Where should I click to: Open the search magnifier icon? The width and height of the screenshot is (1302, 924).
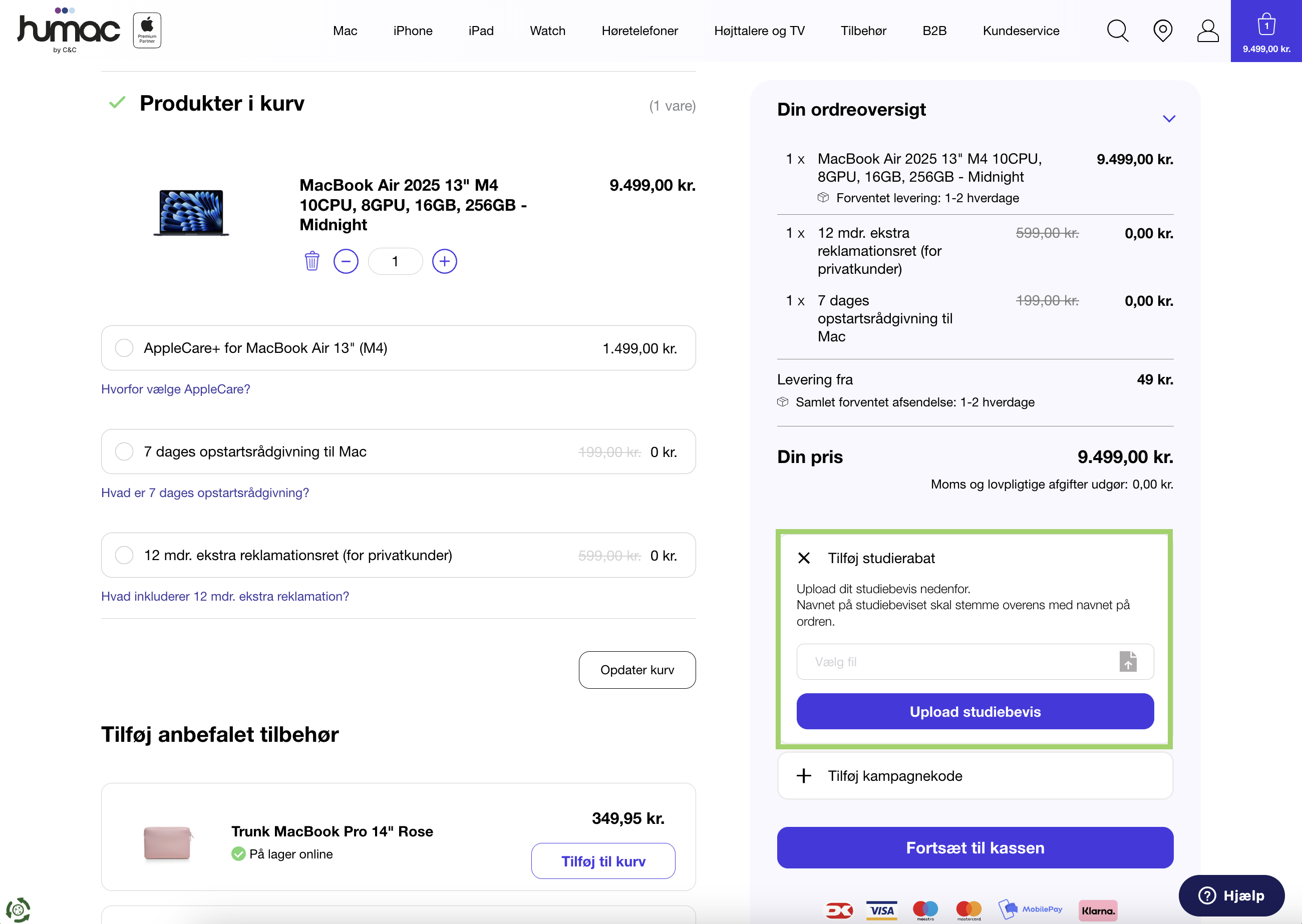point(1118,31)
